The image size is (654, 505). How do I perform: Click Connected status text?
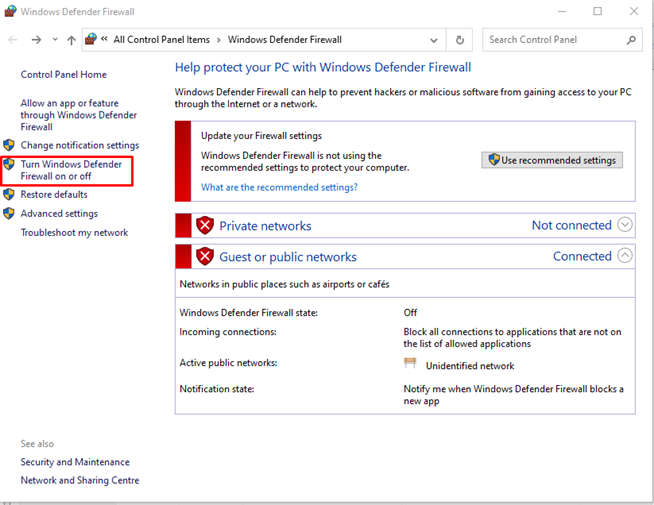(582, 256)
